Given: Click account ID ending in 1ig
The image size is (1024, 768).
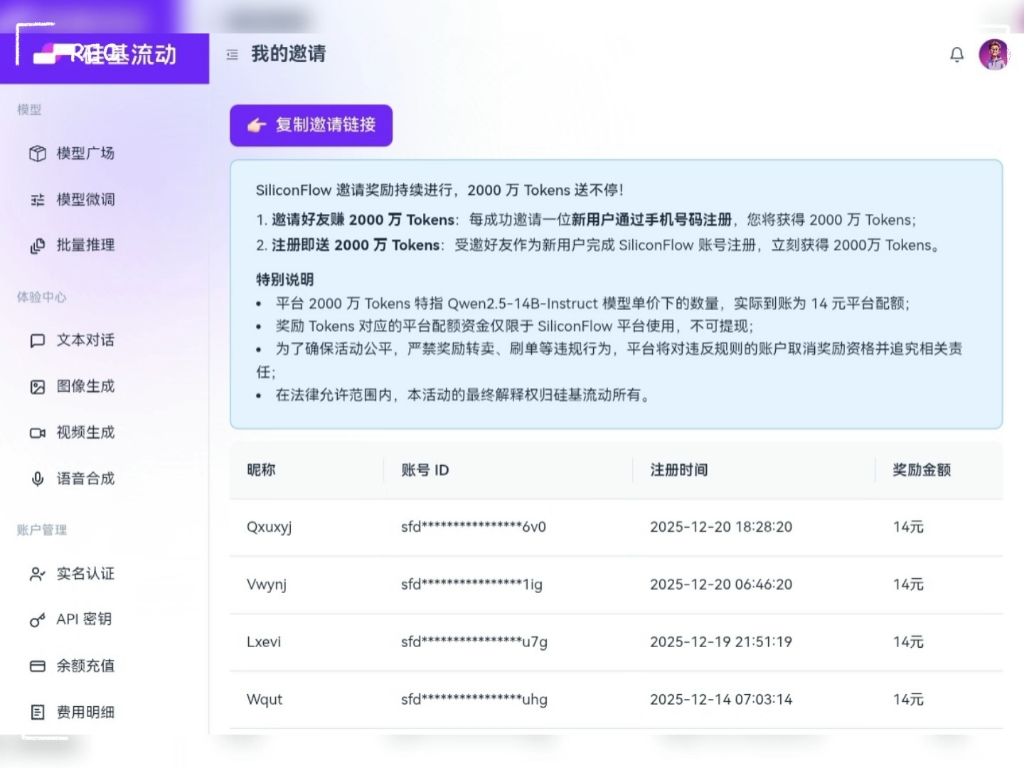Looking at the screenshot, I should click(x=472, y=584).
